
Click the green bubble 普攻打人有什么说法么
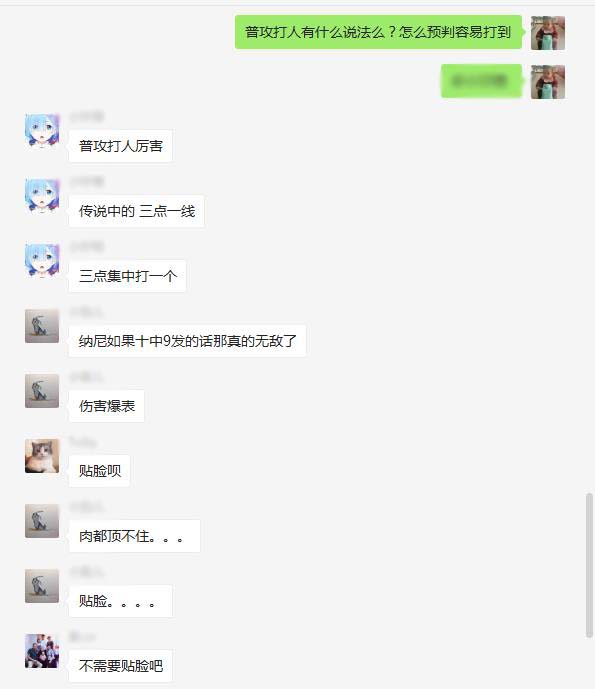378,32
